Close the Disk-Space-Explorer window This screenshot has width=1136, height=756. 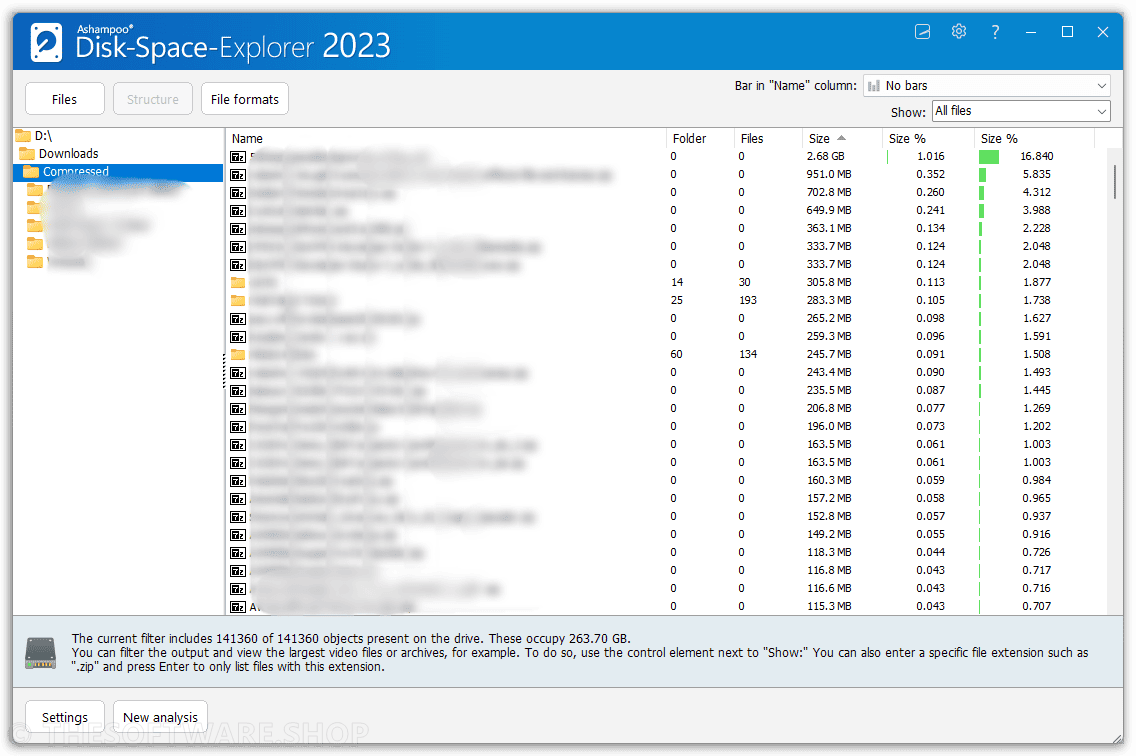[1103, 32]
